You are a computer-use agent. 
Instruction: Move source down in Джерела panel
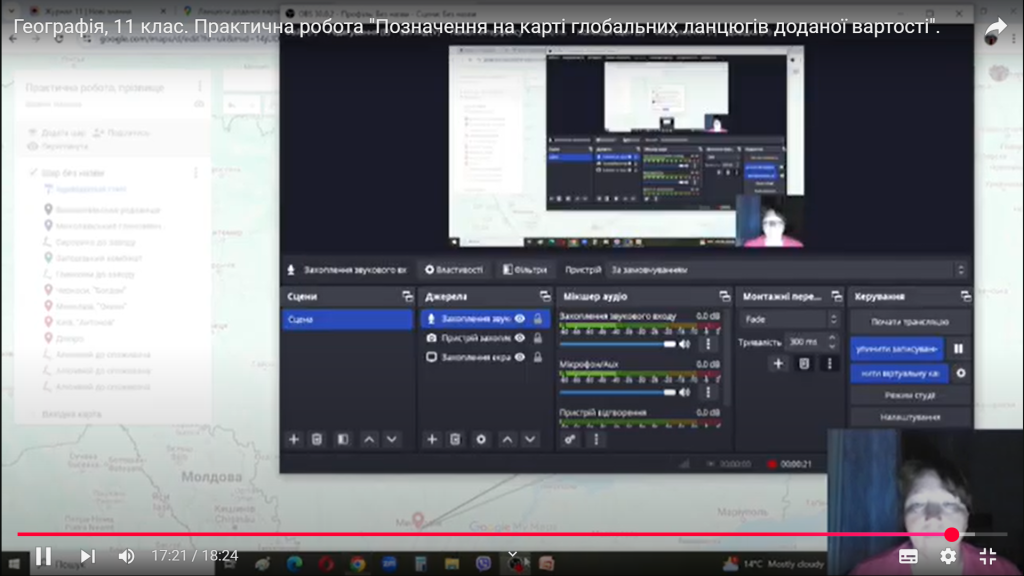[x=530, y=440]
